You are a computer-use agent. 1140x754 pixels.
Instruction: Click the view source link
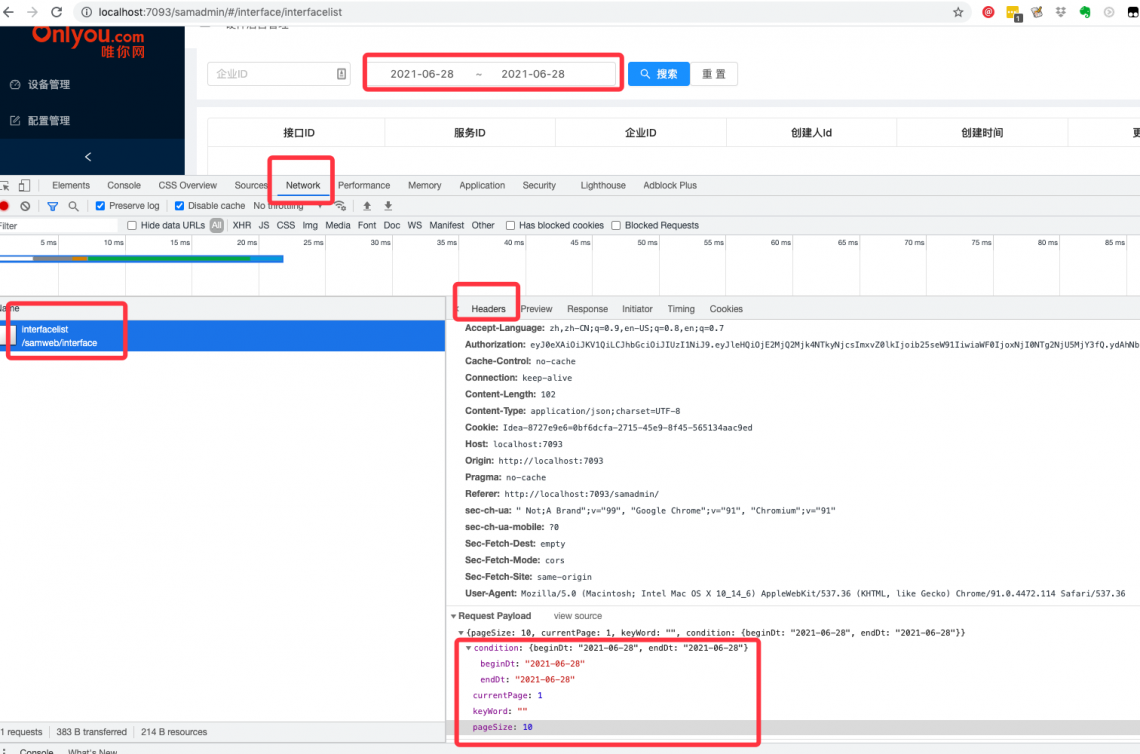coord(578,616)
